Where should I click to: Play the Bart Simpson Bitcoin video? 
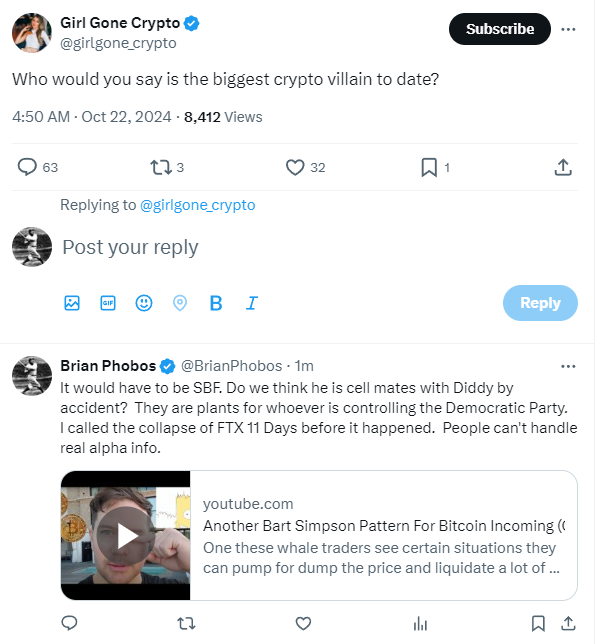coord(126,536)
